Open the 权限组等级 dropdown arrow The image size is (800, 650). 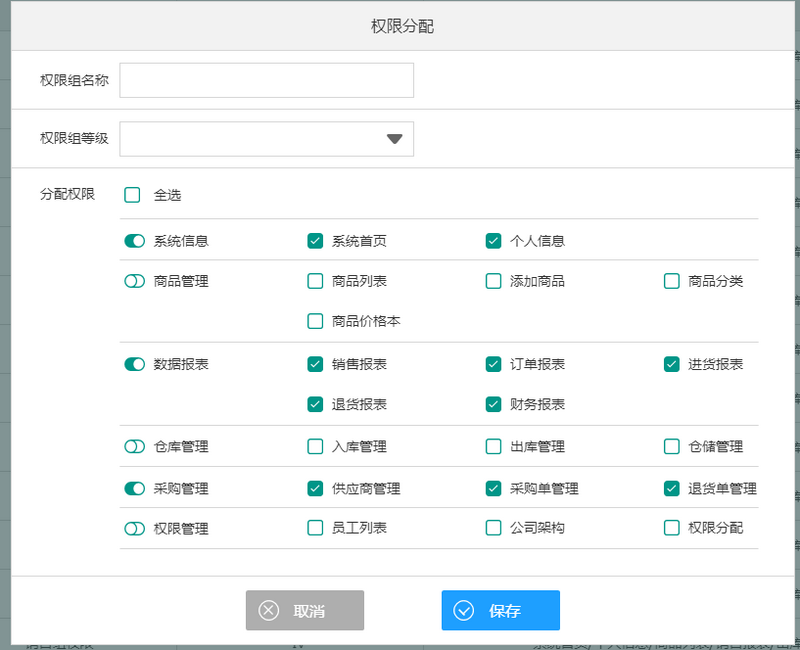(x=395, y=139)
